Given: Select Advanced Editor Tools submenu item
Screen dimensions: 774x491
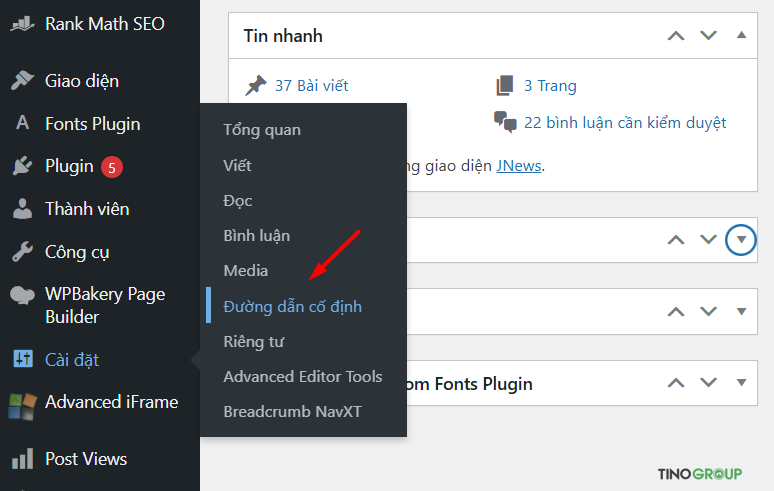Looking at the screenshot, I should 303,377.
